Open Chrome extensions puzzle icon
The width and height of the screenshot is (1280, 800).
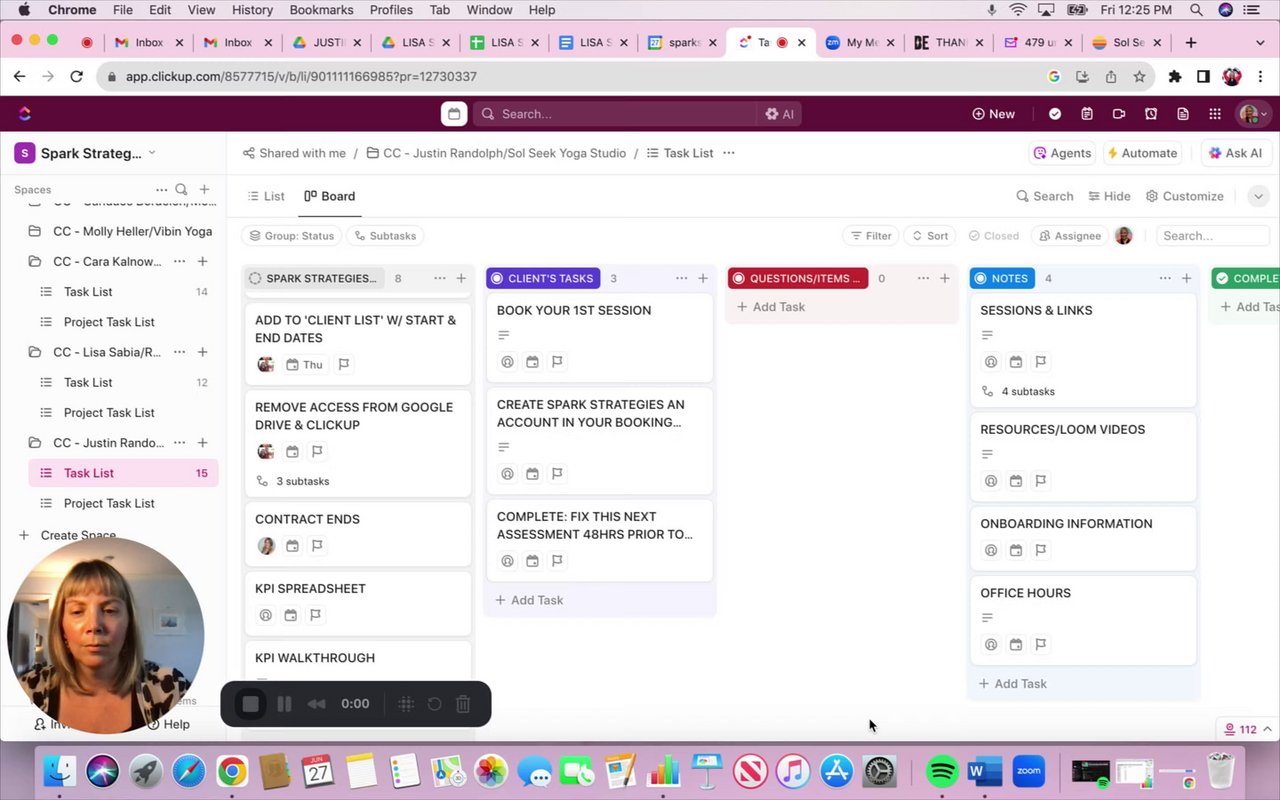(1175, 76)
